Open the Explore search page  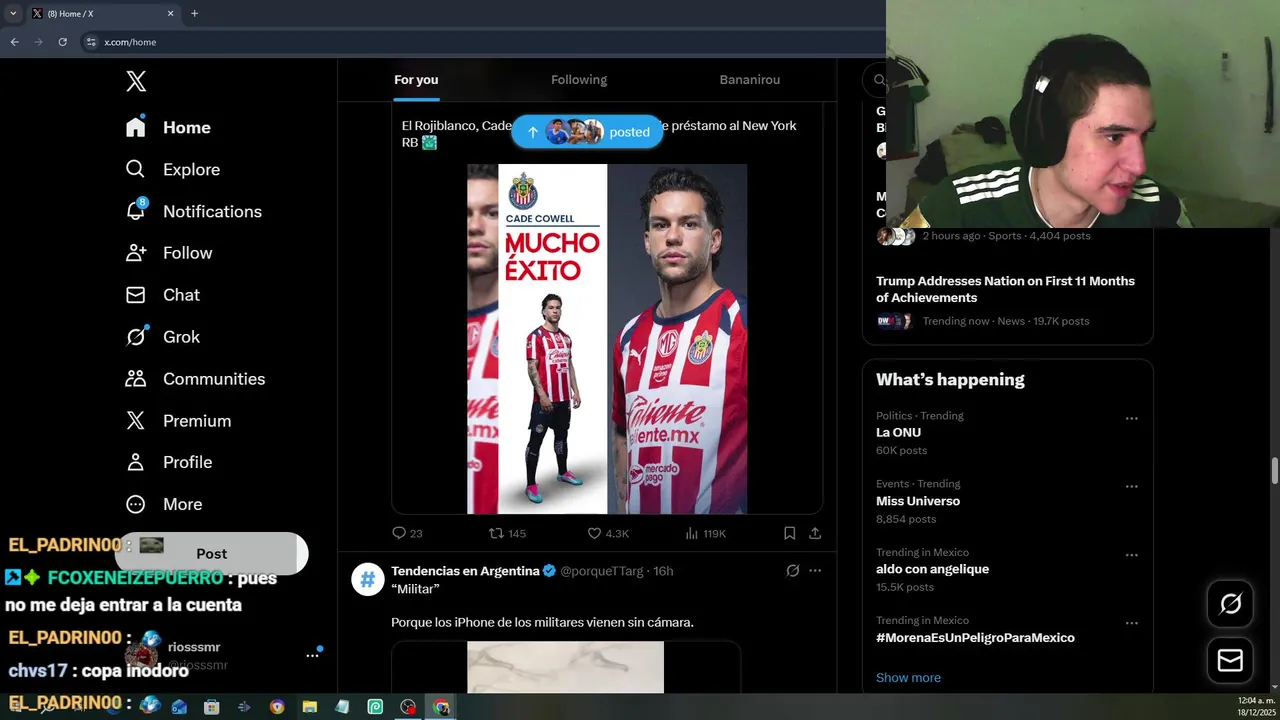[172, 170]
